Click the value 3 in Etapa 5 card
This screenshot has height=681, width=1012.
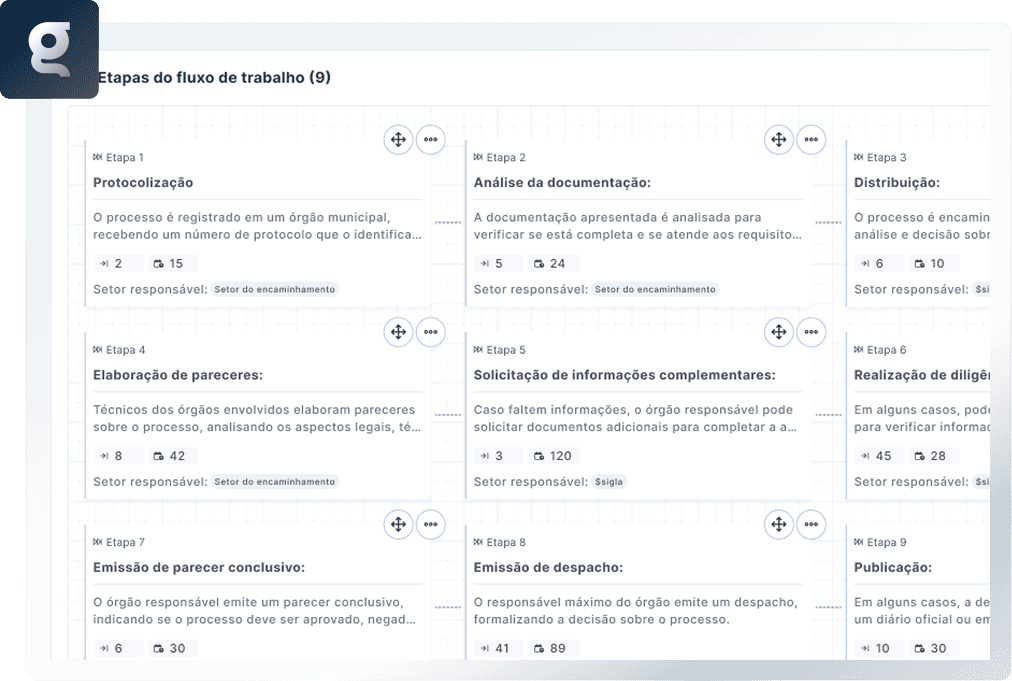[499, 456]
